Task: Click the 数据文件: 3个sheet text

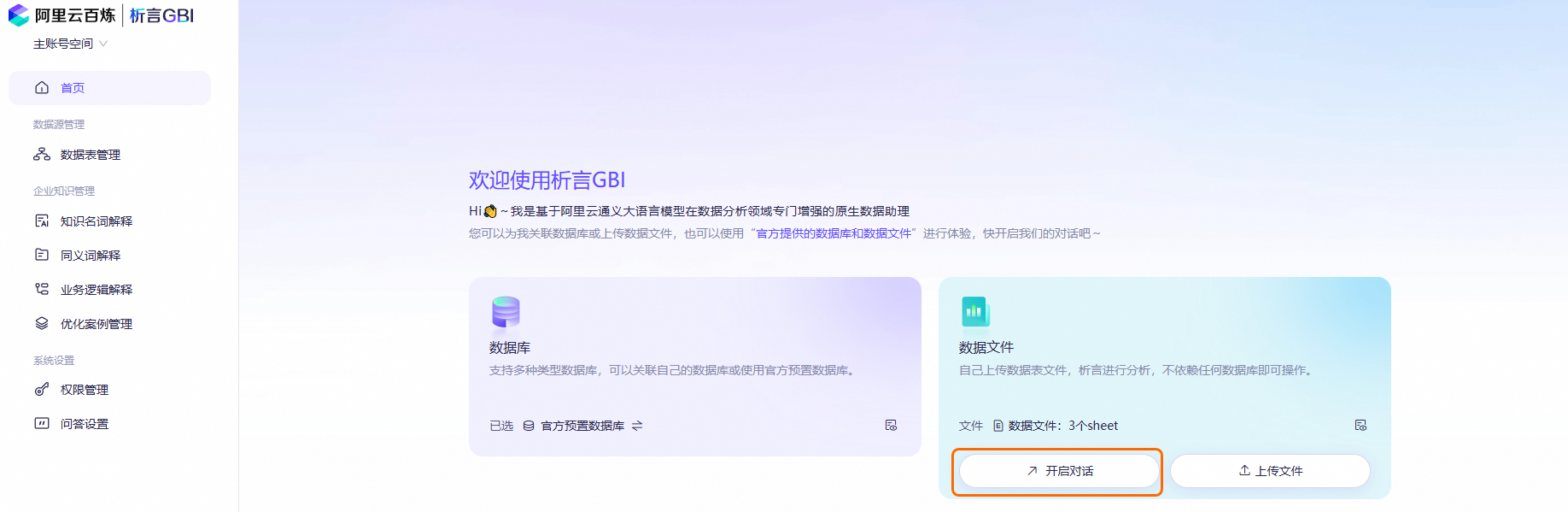Action: coord(1063,426)
